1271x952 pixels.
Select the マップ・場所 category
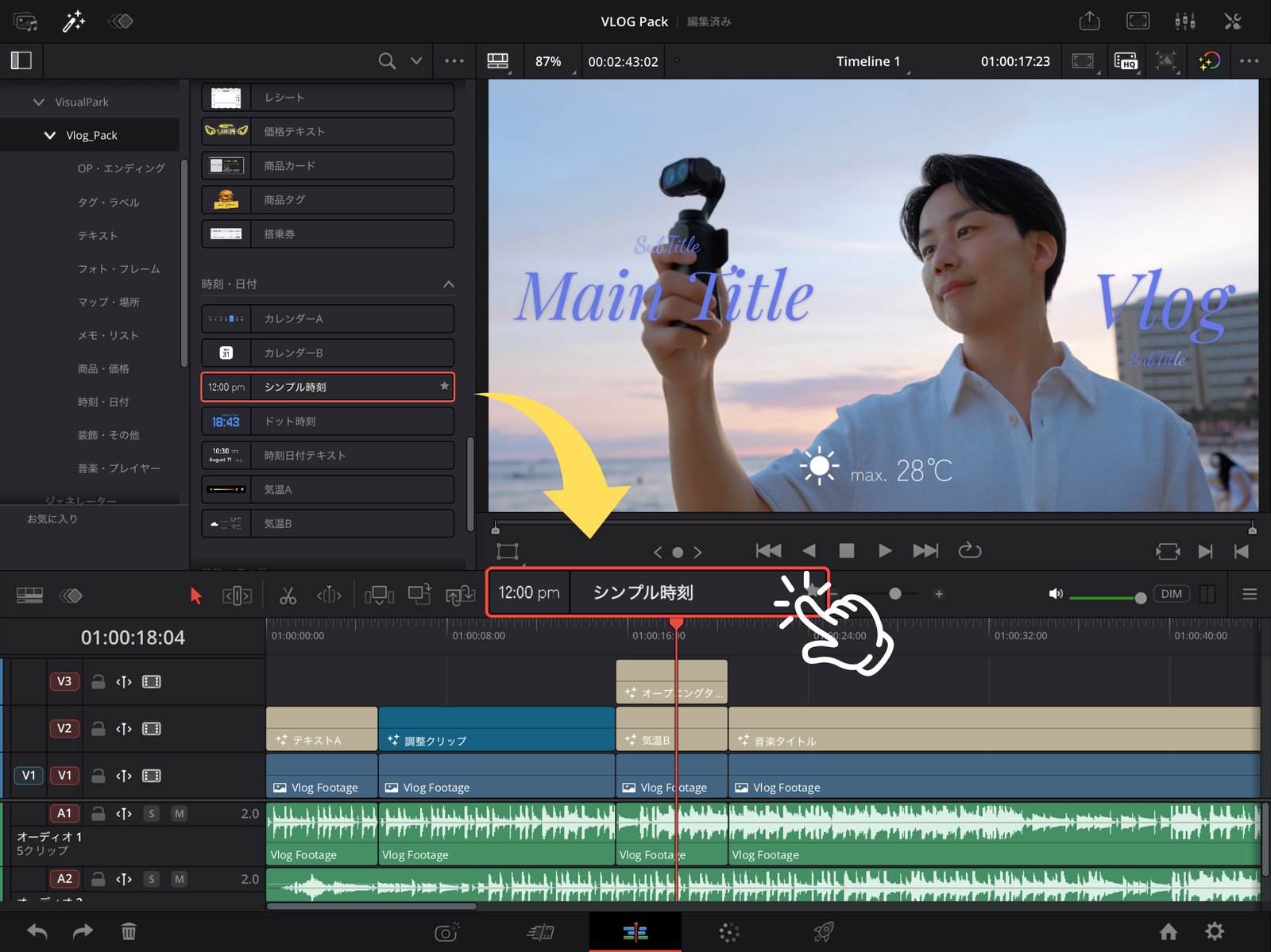click(x=109, y=303)
